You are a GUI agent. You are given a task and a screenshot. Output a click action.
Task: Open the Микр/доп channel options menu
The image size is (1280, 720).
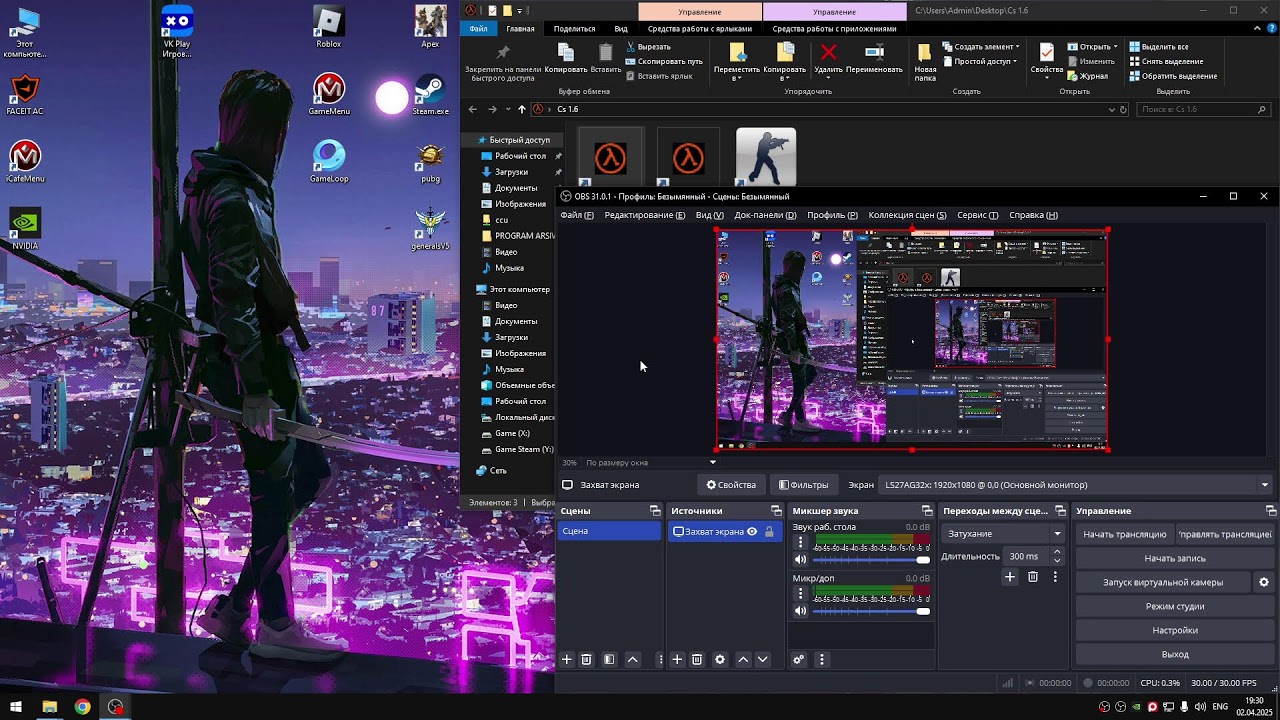coord(800,593)
